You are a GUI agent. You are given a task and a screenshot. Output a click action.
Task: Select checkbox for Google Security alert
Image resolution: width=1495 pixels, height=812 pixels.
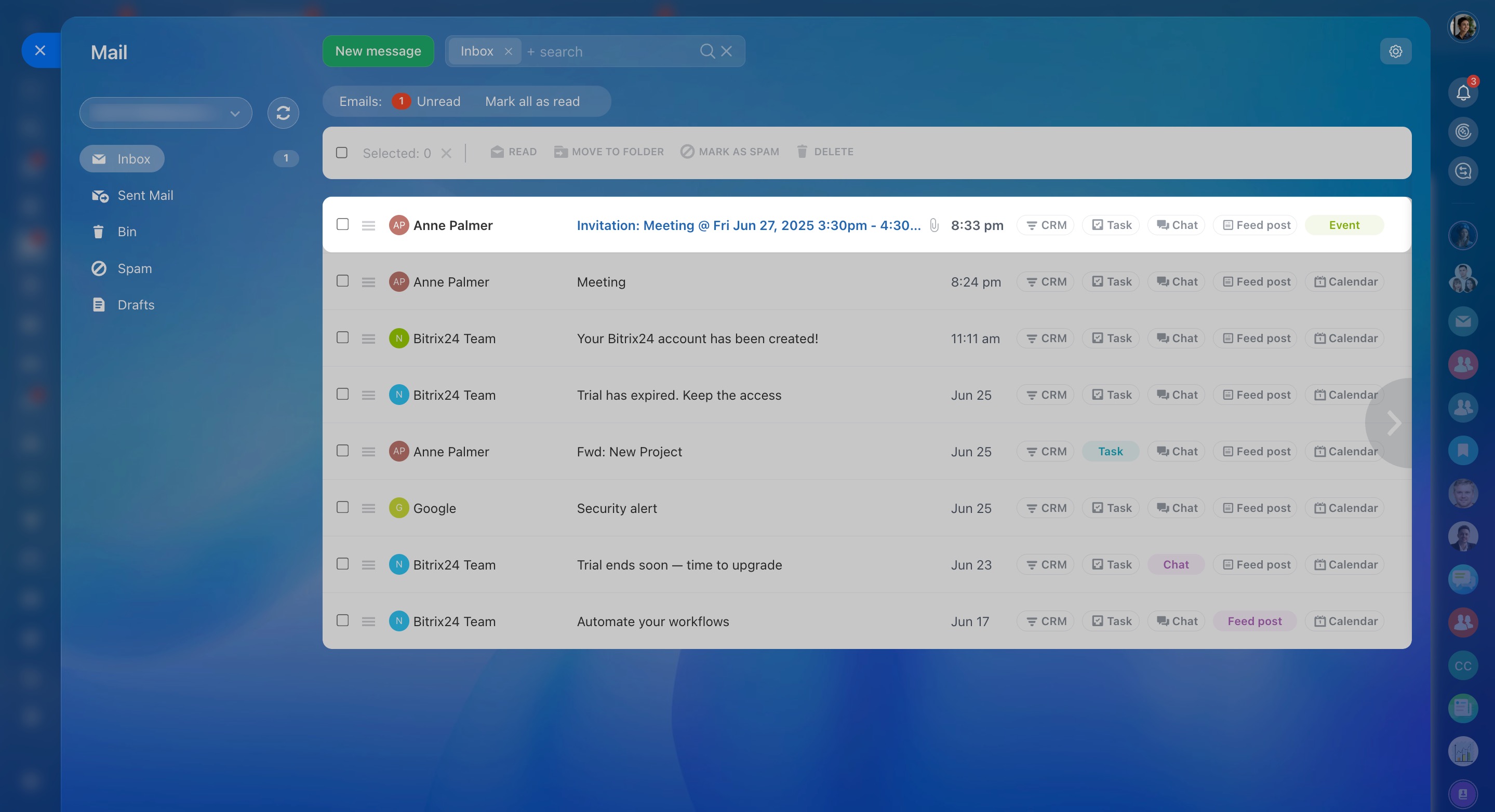pyautogui.click(x=342, y=508)
